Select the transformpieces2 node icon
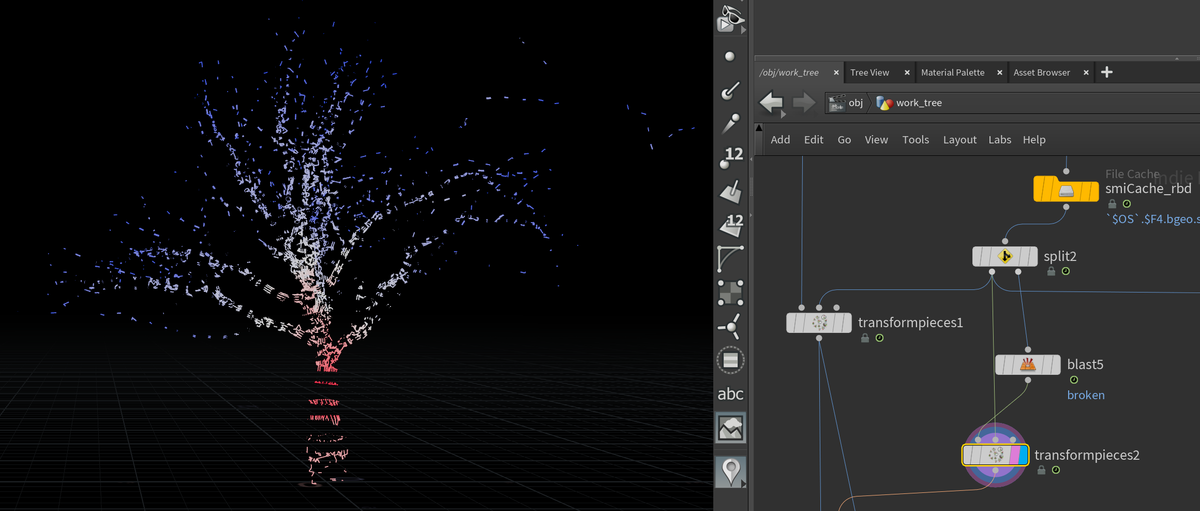This screenshot has width=1200, height=511. [995, 455]
